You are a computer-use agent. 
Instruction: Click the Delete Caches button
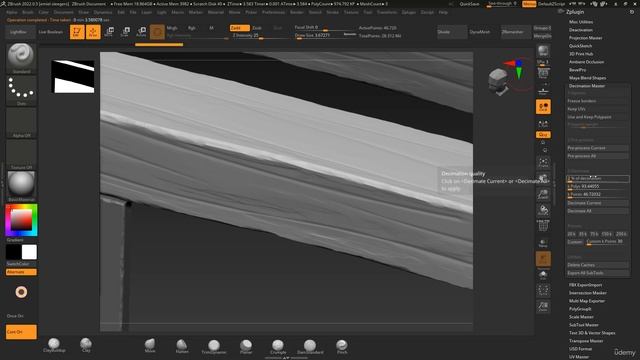(x=598, y=265)
